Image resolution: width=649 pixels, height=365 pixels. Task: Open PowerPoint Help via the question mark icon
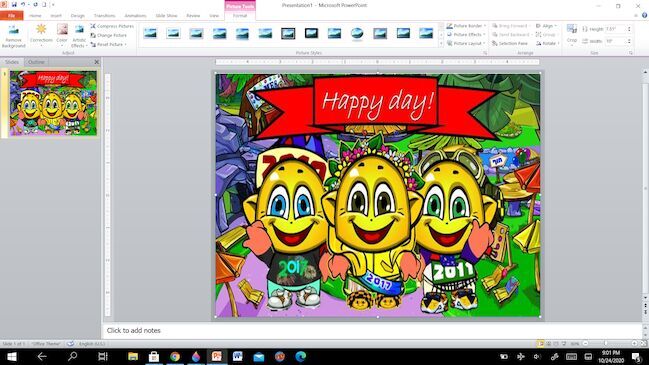[644, 15]
